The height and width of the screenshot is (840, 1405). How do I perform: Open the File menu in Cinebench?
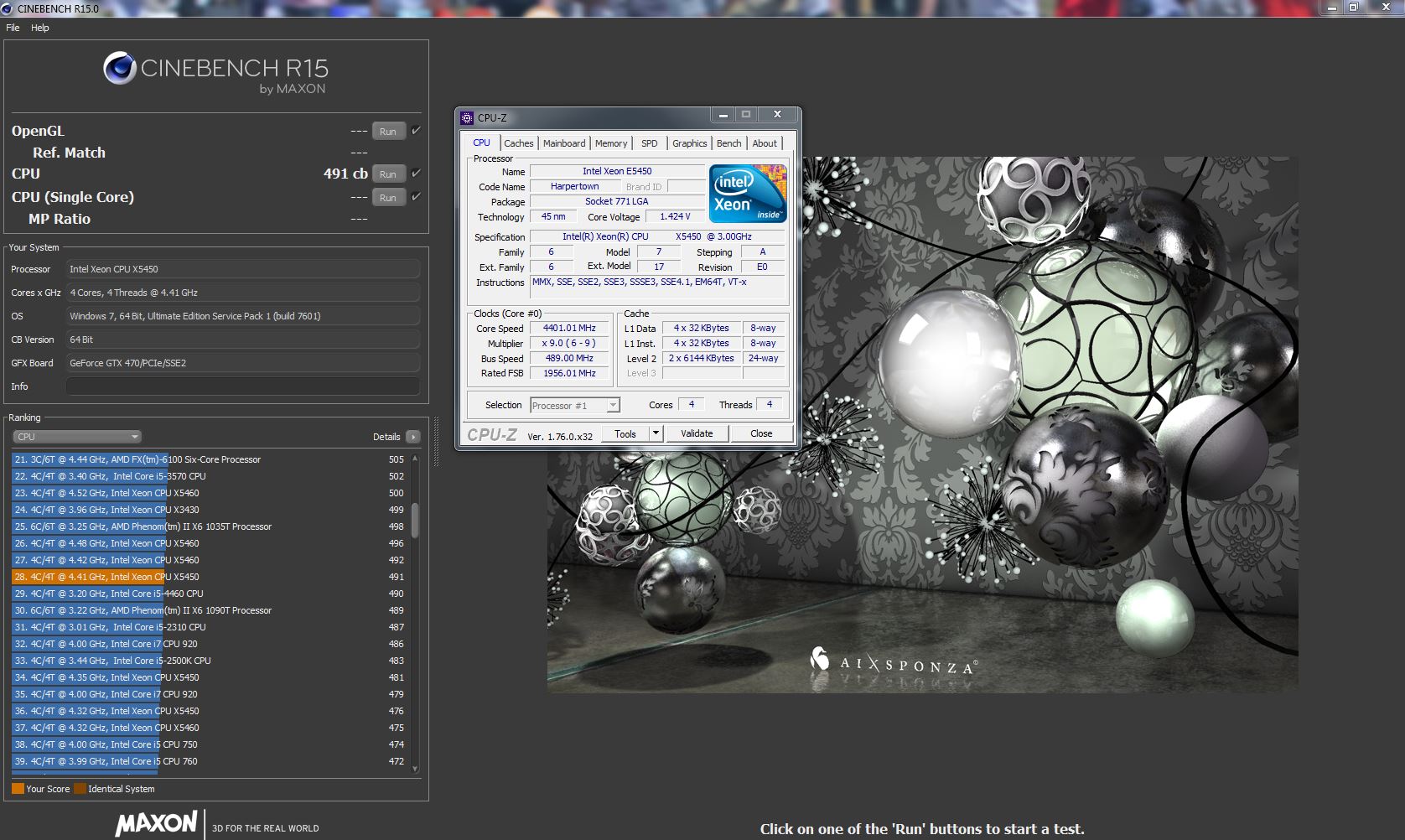point(13,28)
